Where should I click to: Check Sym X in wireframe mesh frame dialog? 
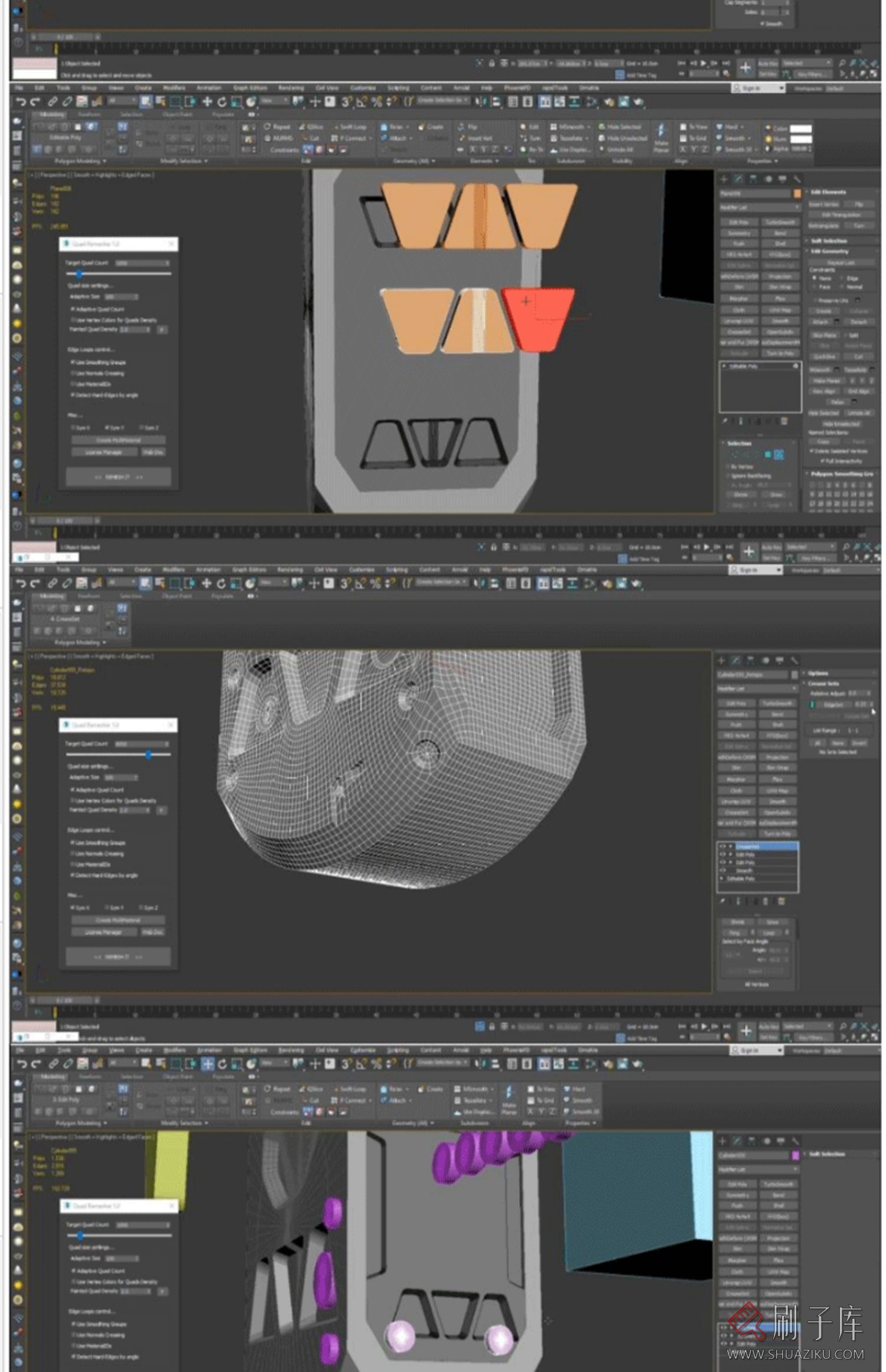(80, 908)
